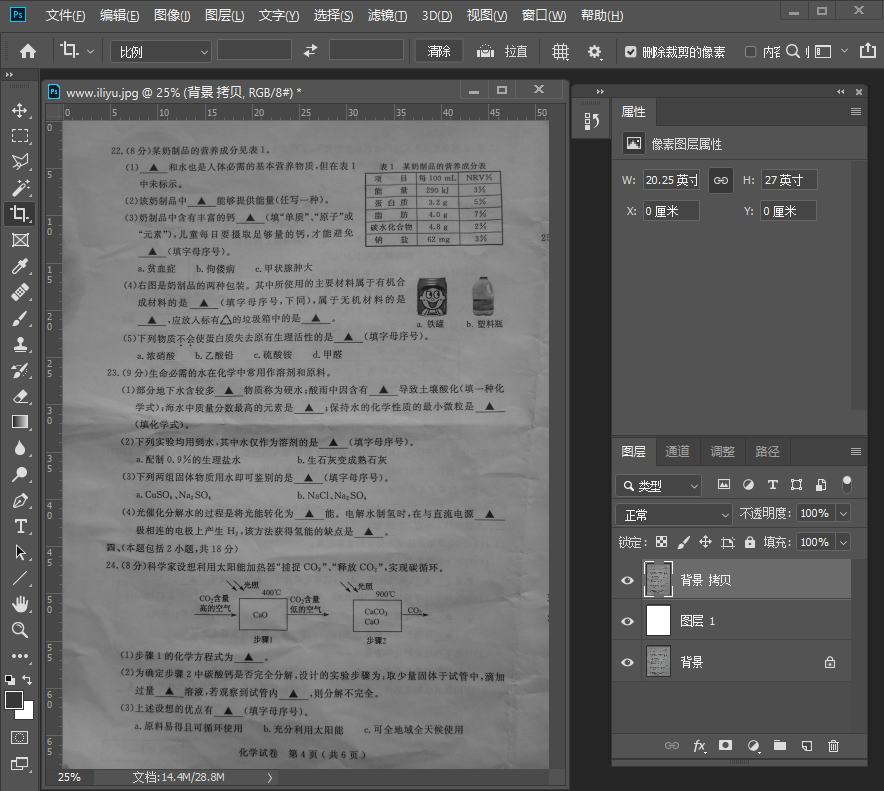Create a new layer with bottom icon
The image size is (884, 791).
coord(807,746)
